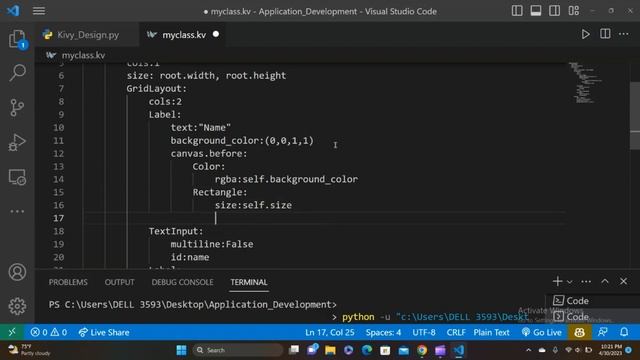The height and width of the screenshot is (360, 640).
Task: Open the Explorer view in activity bar
Action: pyautogui.click(x=18, y=39)
